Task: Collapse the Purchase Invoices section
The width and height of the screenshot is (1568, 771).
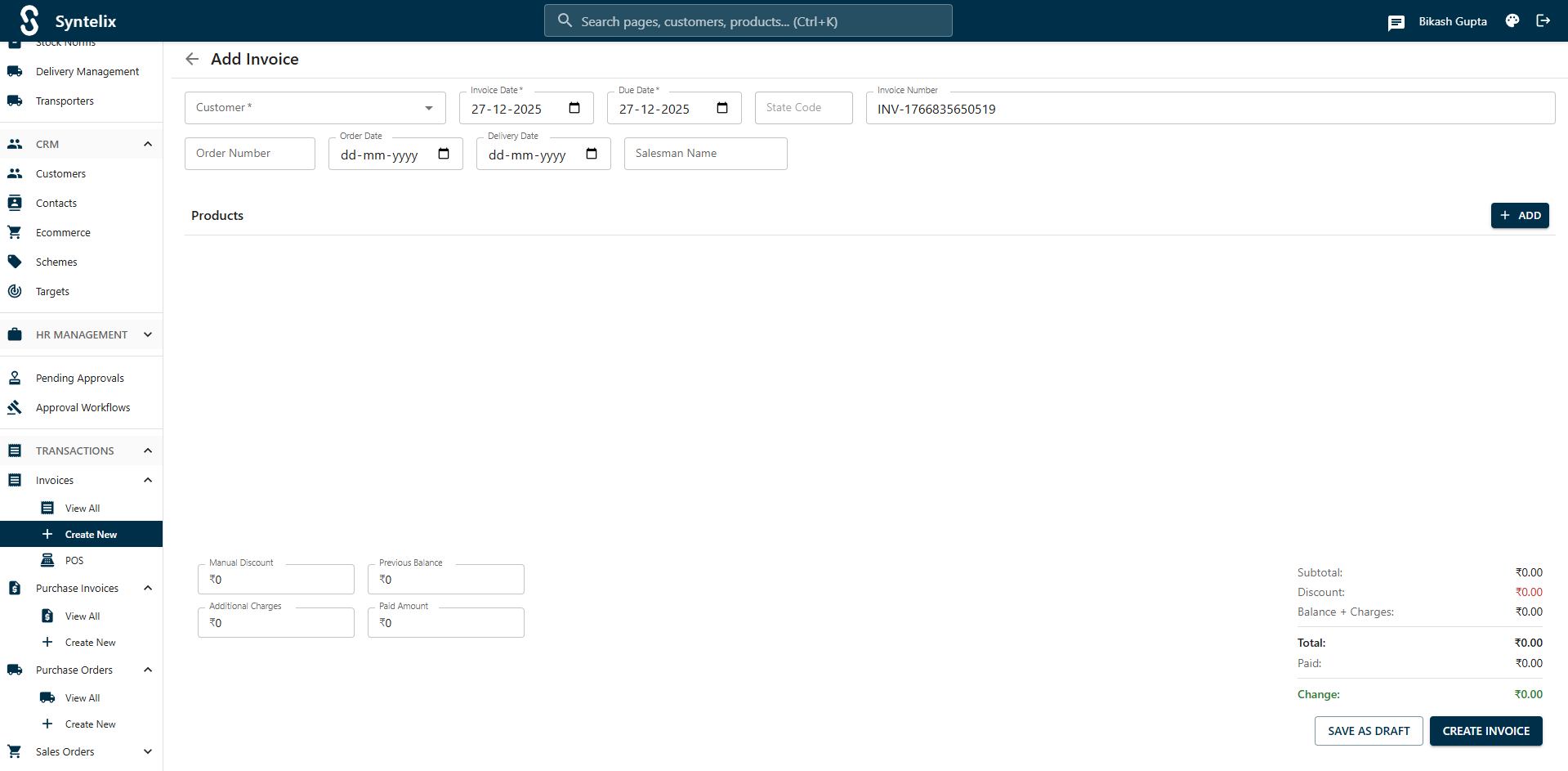Action: tap(148, 588)
